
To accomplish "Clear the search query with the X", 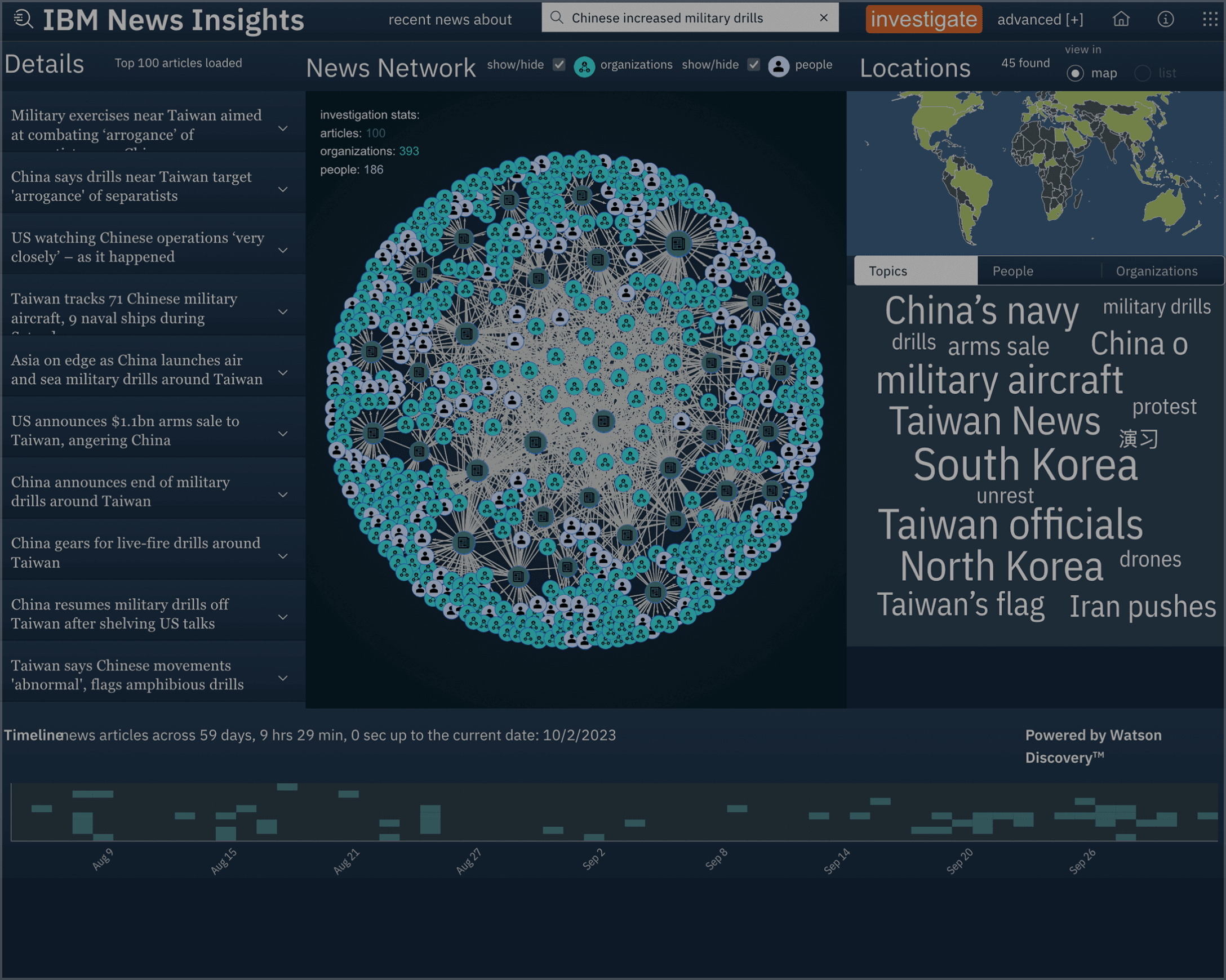I will [x=823, y=17].
